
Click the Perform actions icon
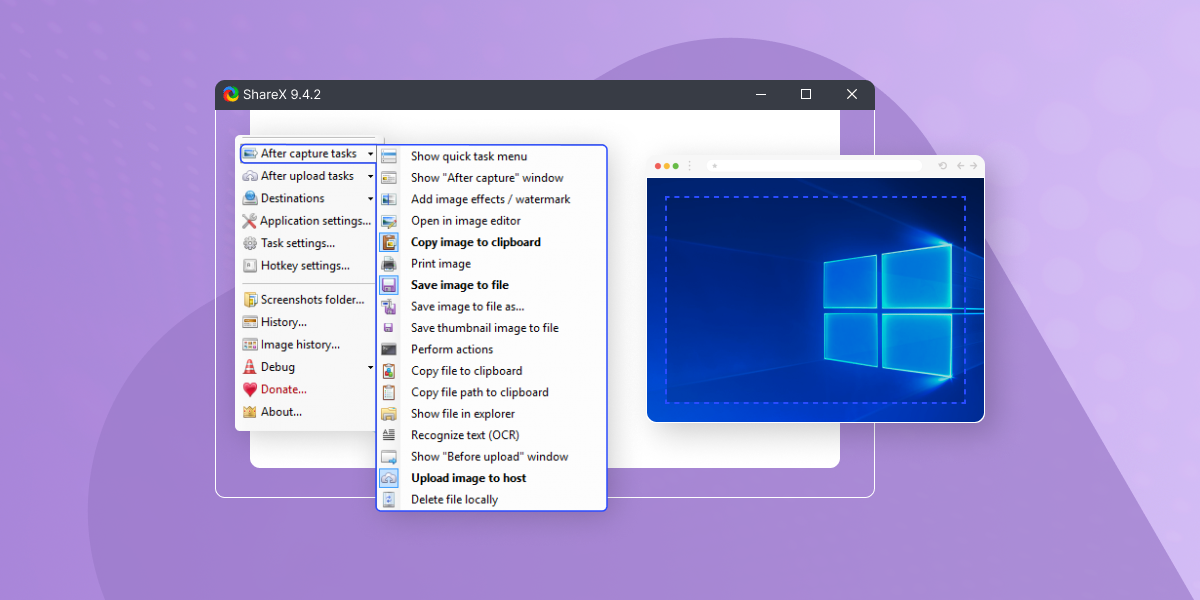click(389, 349)
